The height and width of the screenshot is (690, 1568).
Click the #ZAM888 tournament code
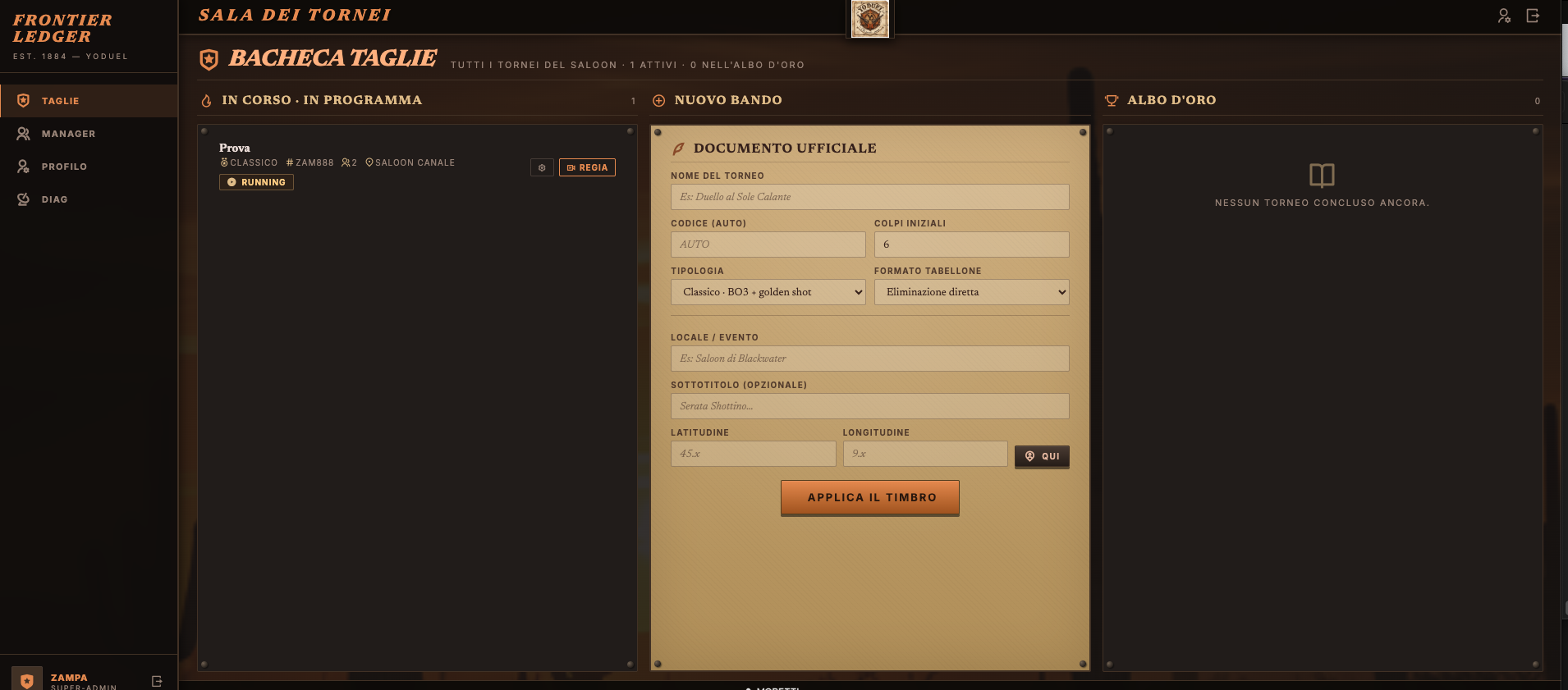click(x=309, y=162)
